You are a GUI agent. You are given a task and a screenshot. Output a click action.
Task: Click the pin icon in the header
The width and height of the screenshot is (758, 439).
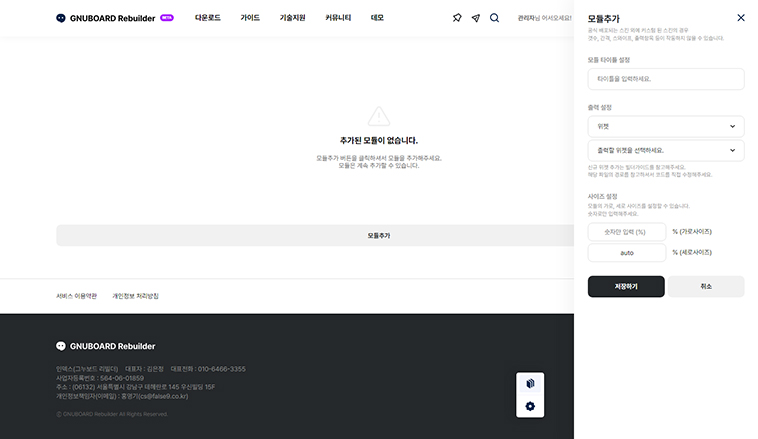point(457,18)
